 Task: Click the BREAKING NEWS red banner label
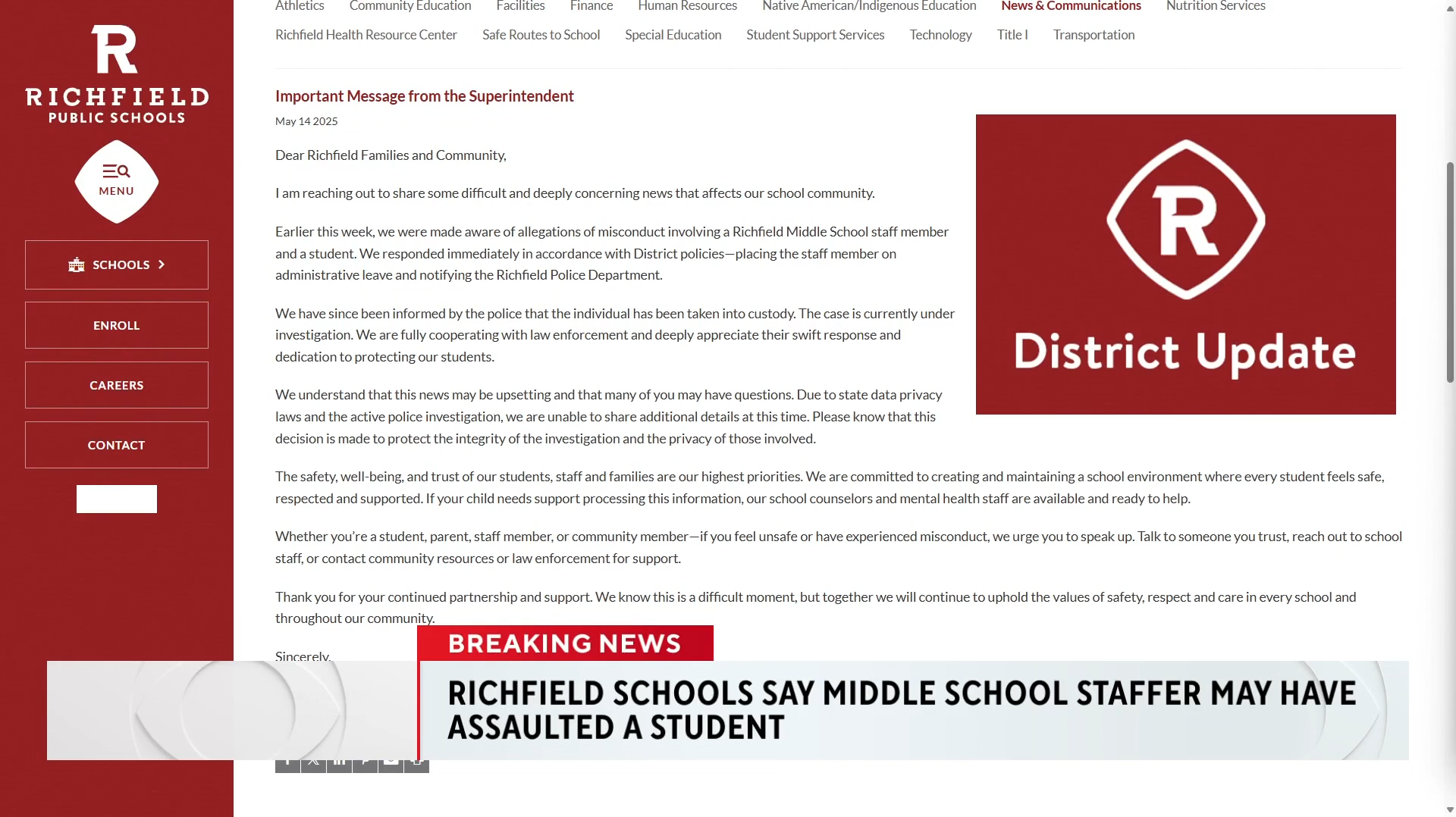point(565,643)
